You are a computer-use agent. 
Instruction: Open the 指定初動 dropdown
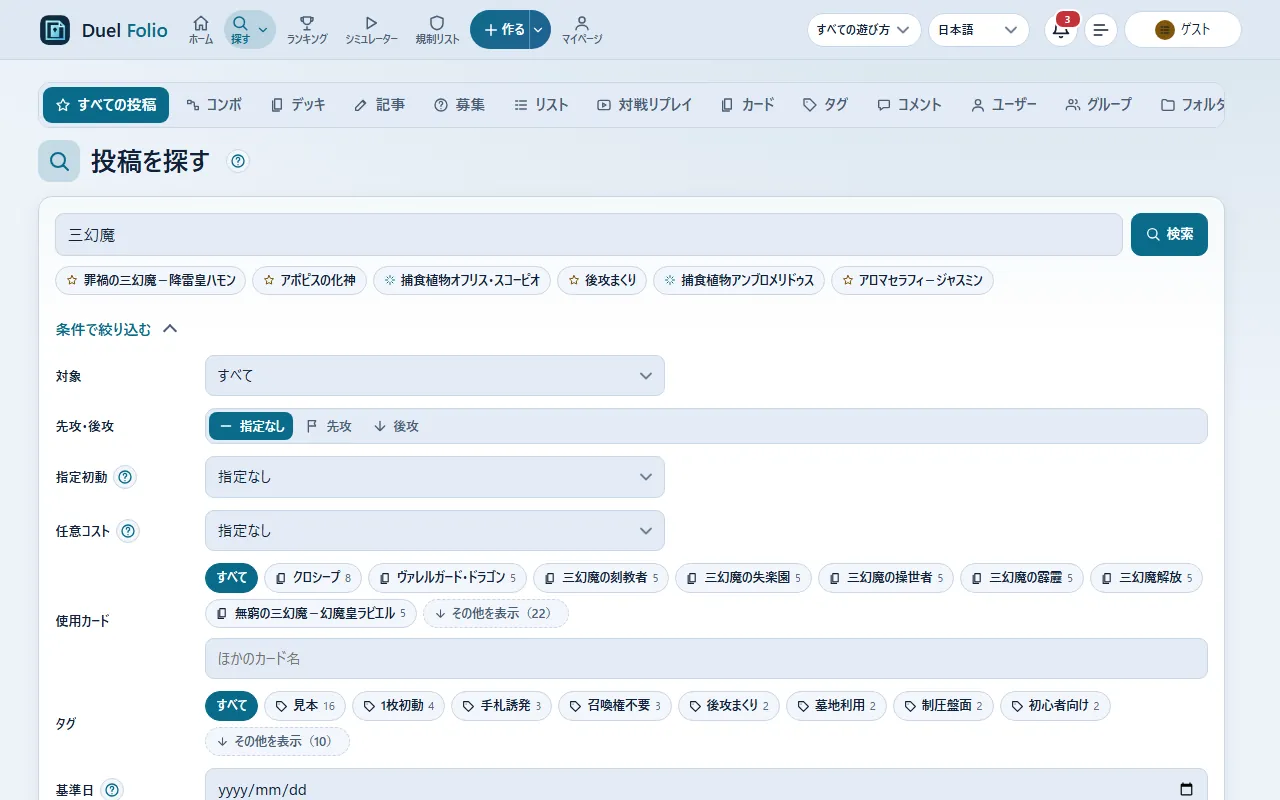[435, 477]
